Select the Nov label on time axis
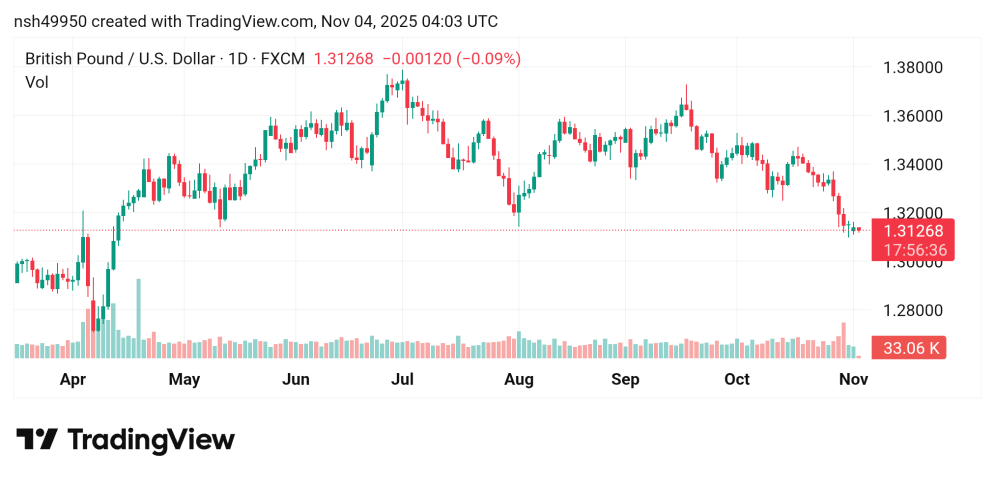Image resolution: width=995 pixels, height=481 pixels. [x=852, y=380]
